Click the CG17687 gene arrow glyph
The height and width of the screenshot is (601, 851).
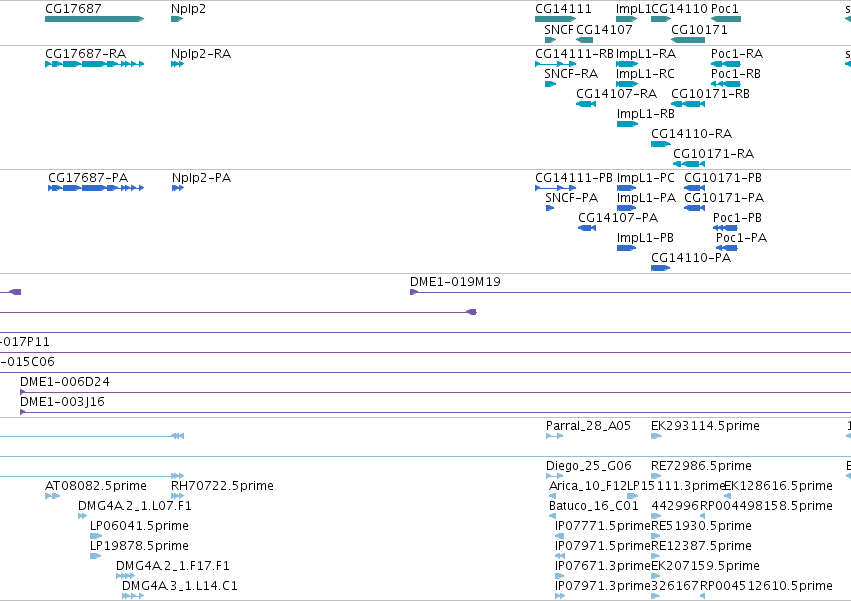94,19
